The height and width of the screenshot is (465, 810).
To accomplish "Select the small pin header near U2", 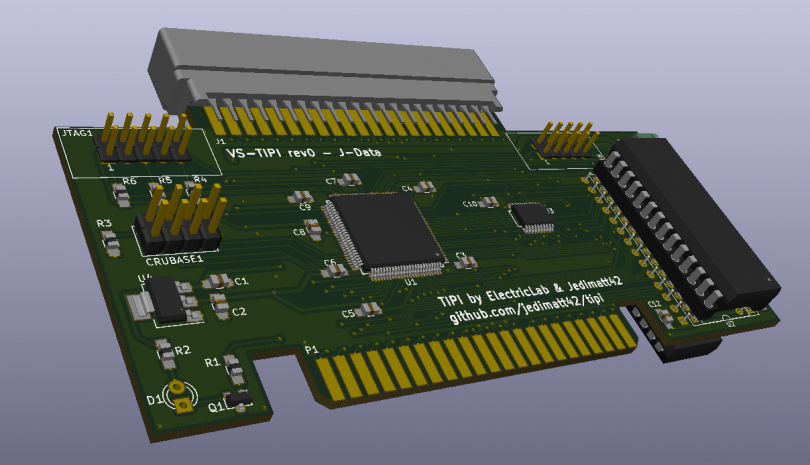I will pyautogui.click(x=564, y=140).
